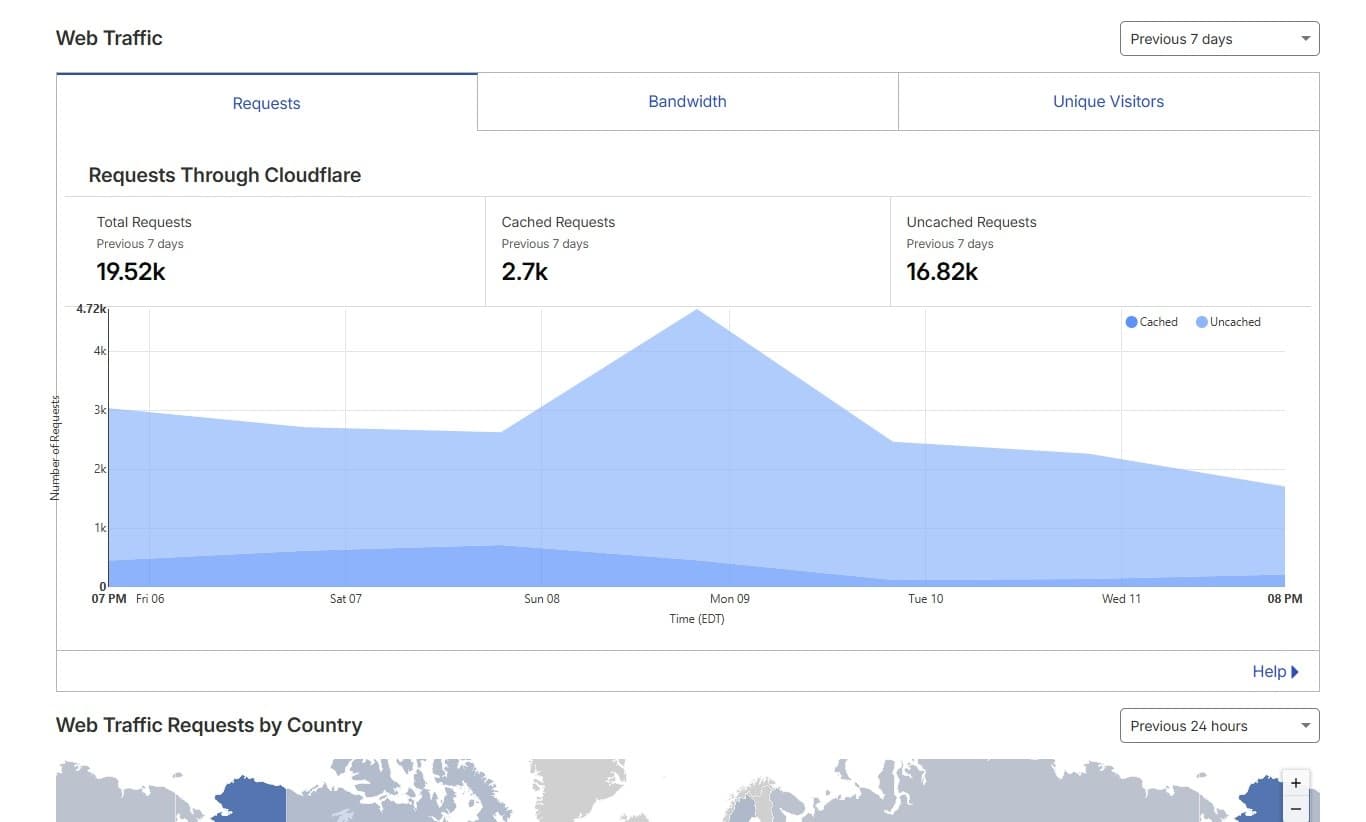Click the Tue 10 axis label

(925, 599)
